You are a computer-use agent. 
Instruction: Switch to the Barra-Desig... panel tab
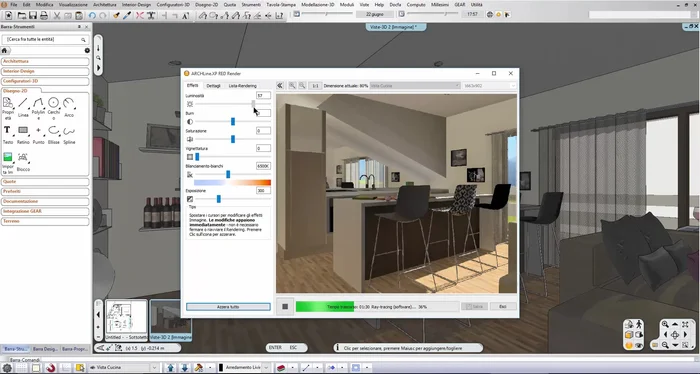tap(45, 349)
